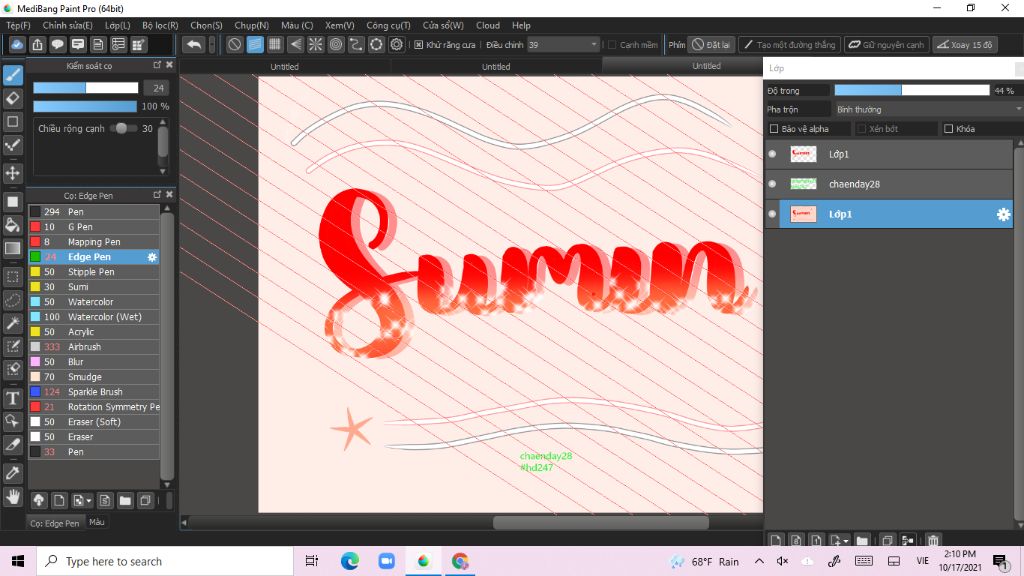Select Watercolor (Wet) brush
Image resolution: width=1024 pixels, height=576 pixels.
(x=94, y=317)
